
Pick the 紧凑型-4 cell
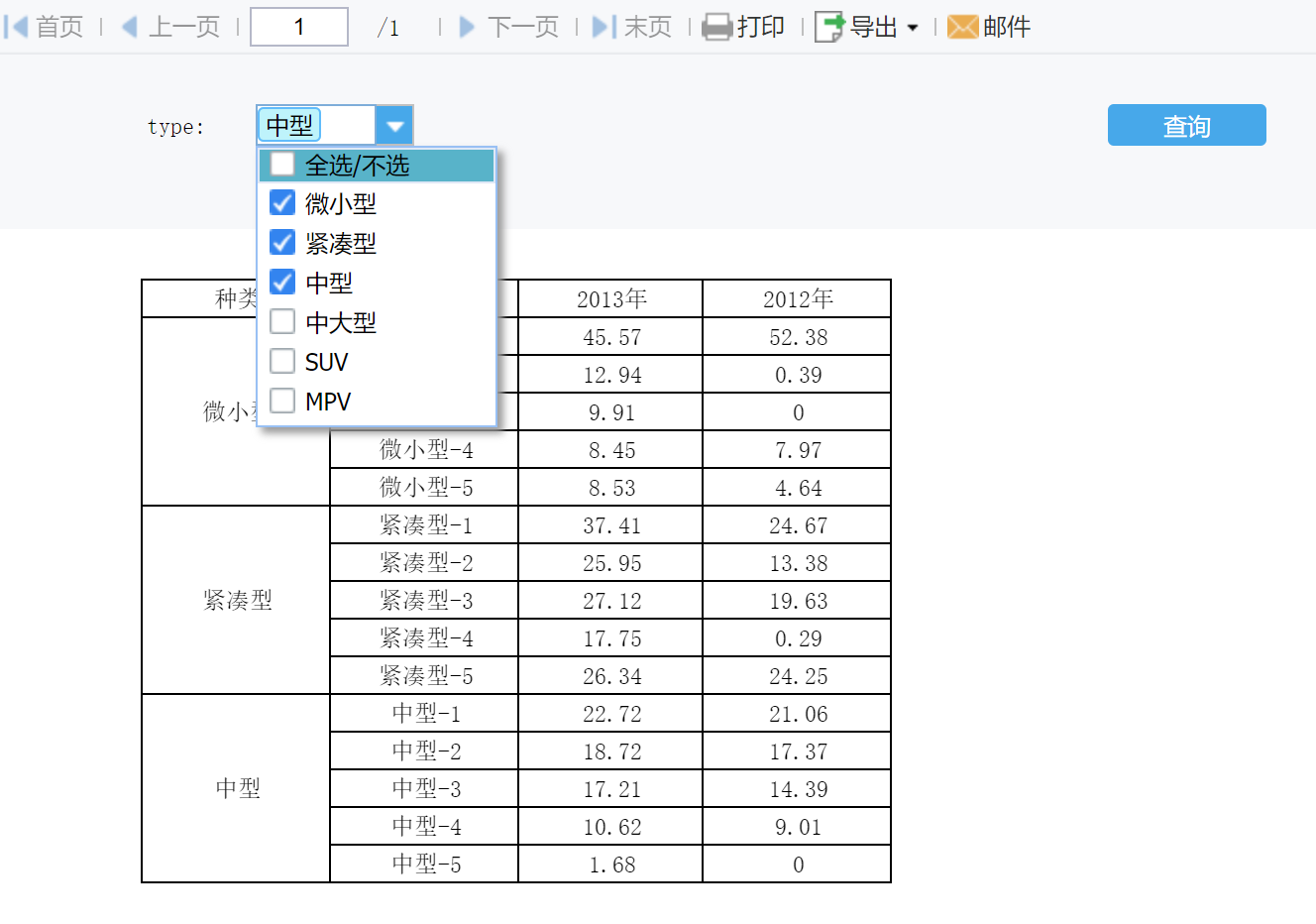[424, 637]
